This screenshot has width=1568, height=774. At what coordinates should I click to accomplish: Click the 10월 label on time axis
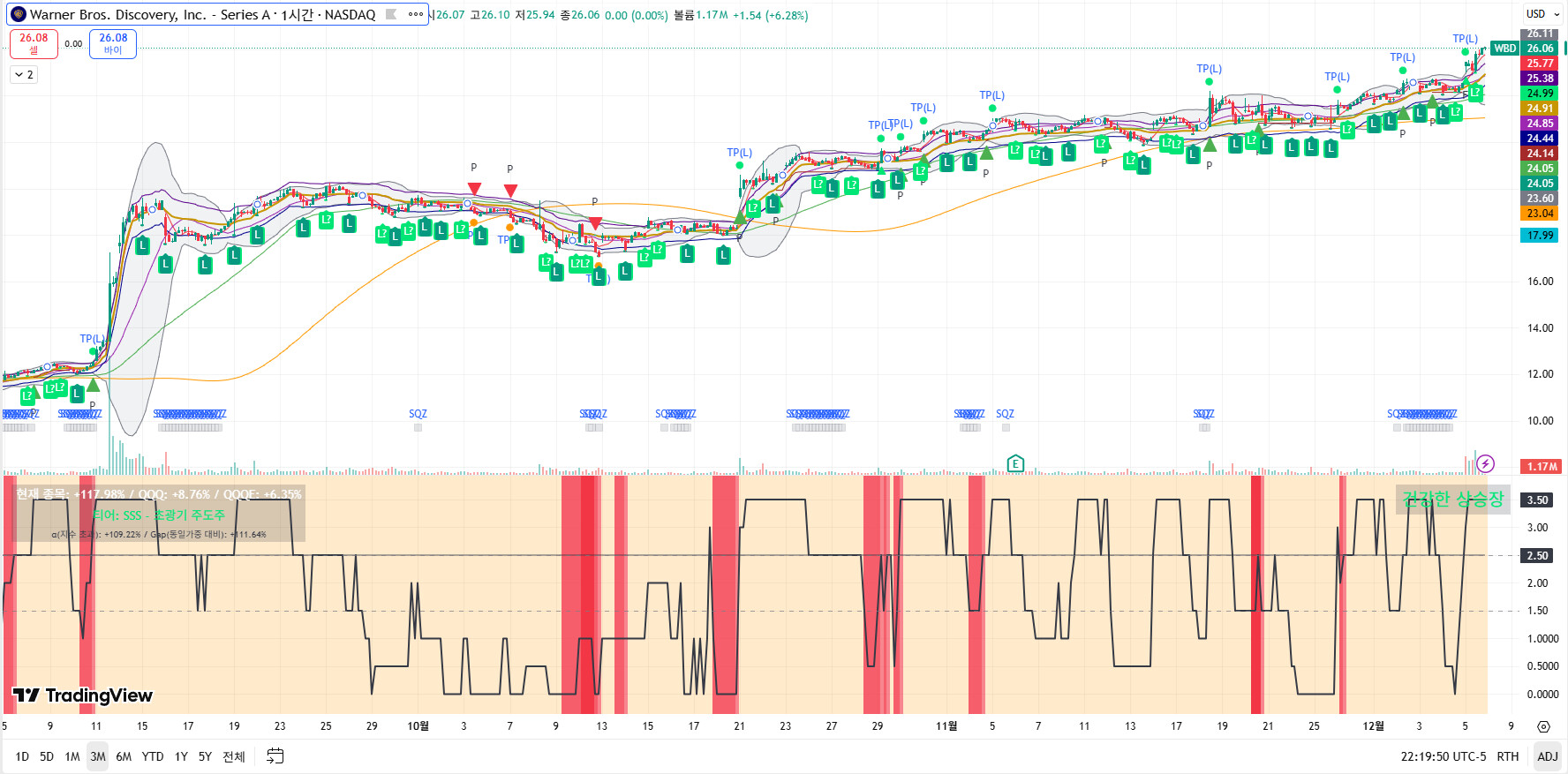(x=418, y=726)
